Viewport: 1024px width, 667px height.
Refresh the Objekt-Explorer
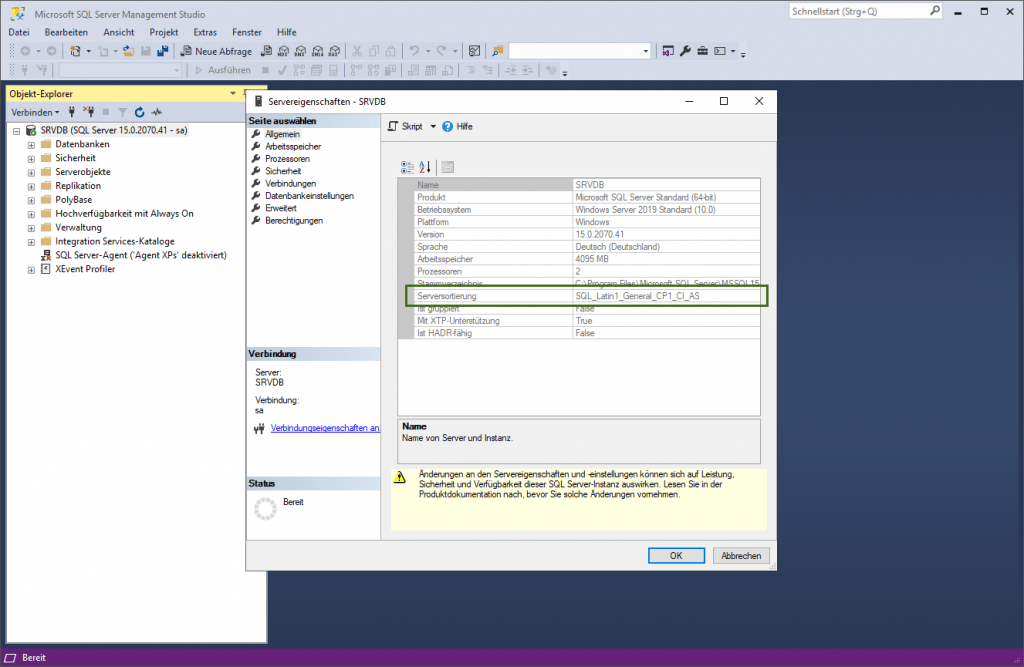click(140, 111)
